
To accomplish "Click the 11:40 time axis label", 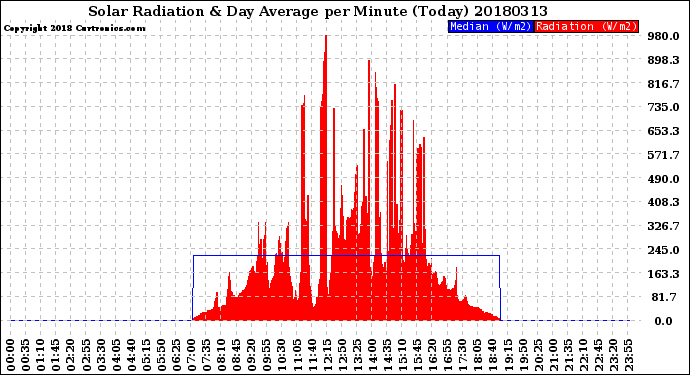I will [x=312, y=355].
